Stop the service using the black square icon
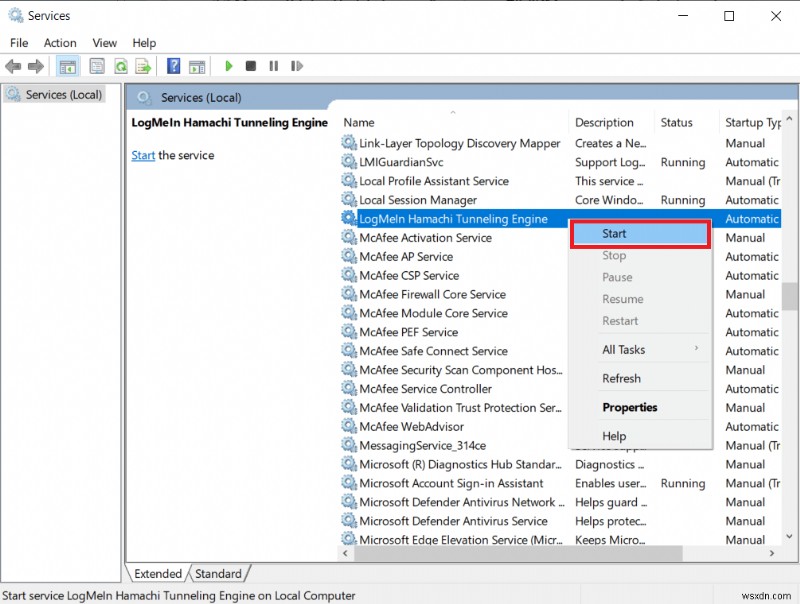 tap(251, 66)
